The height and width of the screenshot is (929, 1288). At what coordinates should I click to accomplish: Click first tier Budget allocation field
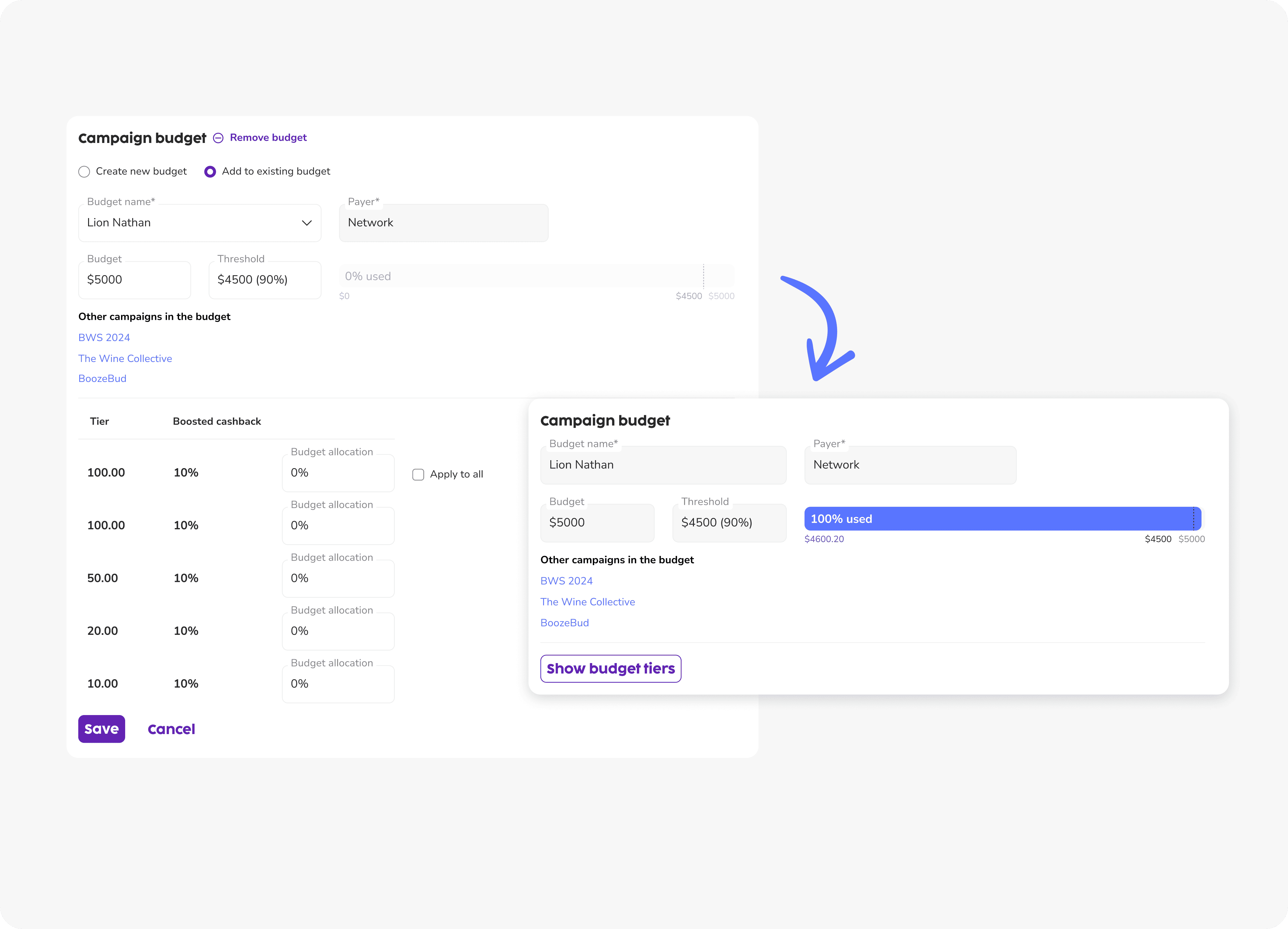click(338, 473)
